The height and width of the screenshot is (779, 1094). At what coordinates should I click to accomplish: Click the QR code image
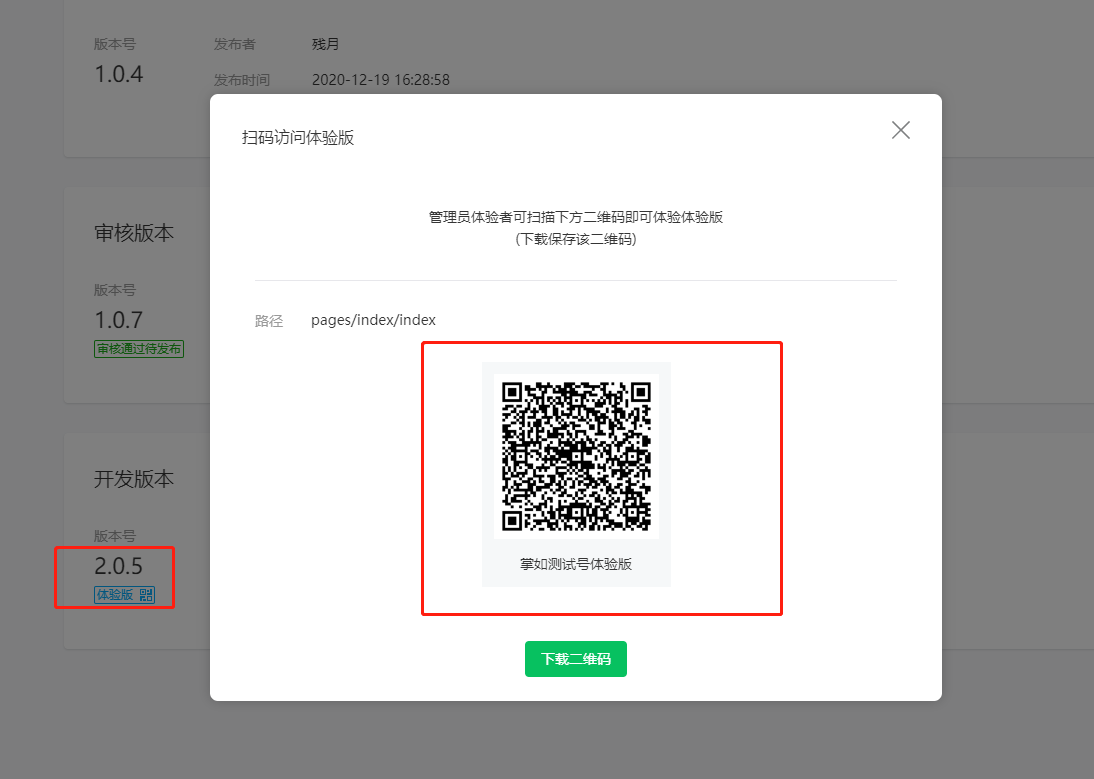[x=576, y=456]
